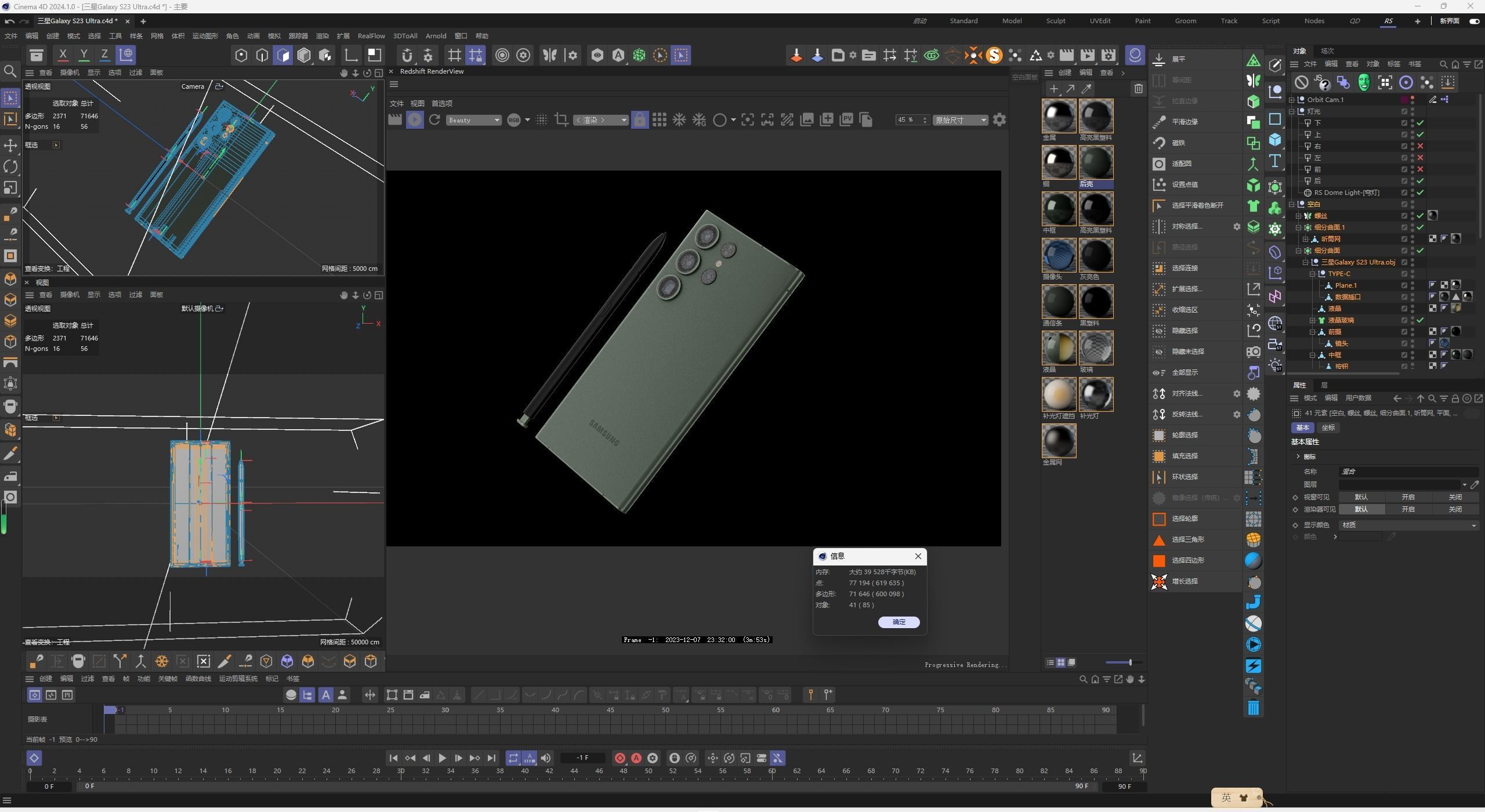Collapse the TYPE-C object node
Image resolution: width=1485 pixels, height=812 pixels.
click(x=1313, y=274)
